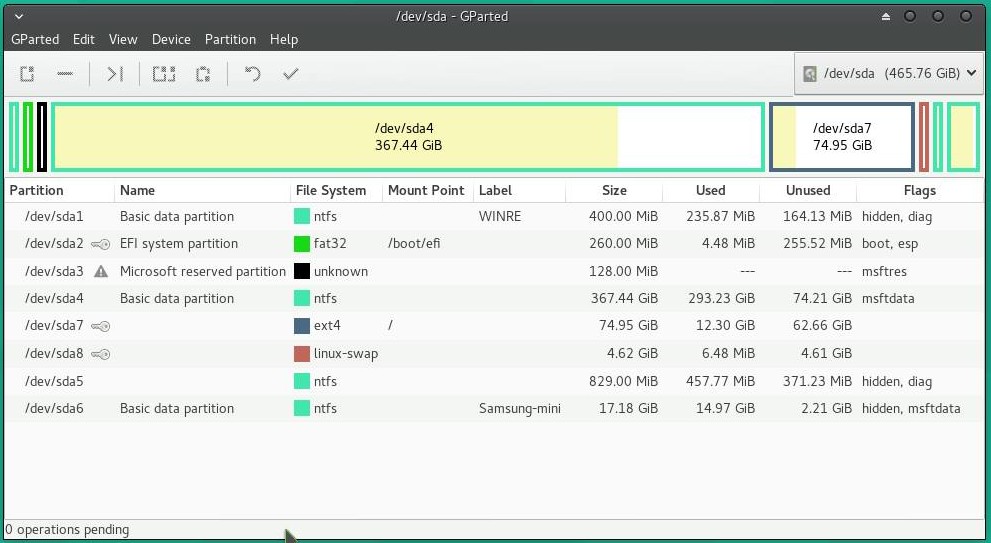991x543 pixels.
Task: Click the Resize/Move toolbar icon
Action: point(114,74)
